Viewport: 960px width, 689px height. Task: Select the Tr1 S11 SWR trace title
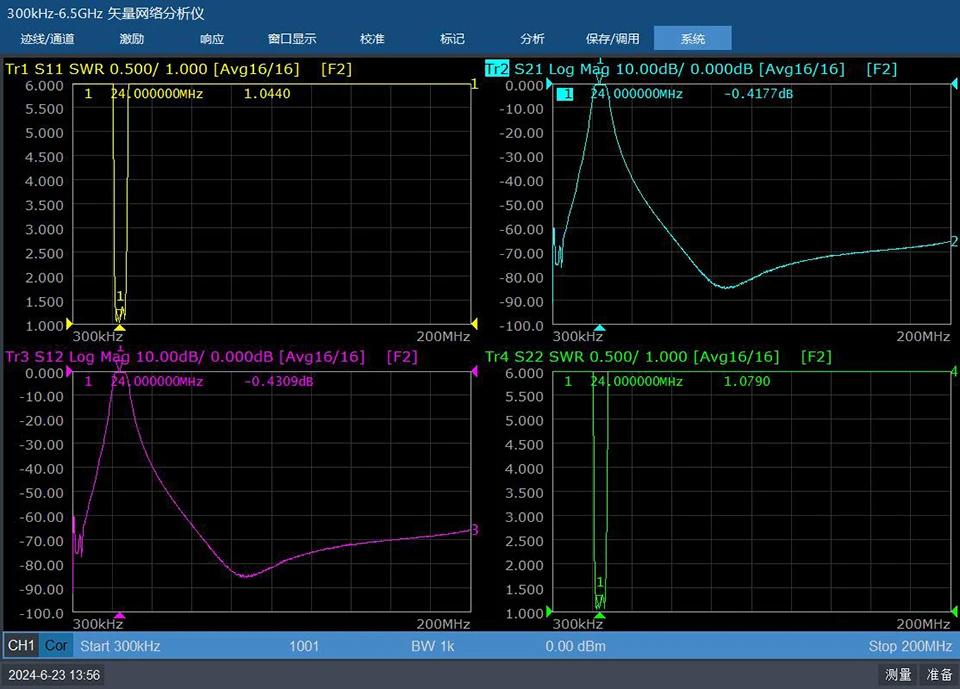pyautogui.click(x=178, y=69)
